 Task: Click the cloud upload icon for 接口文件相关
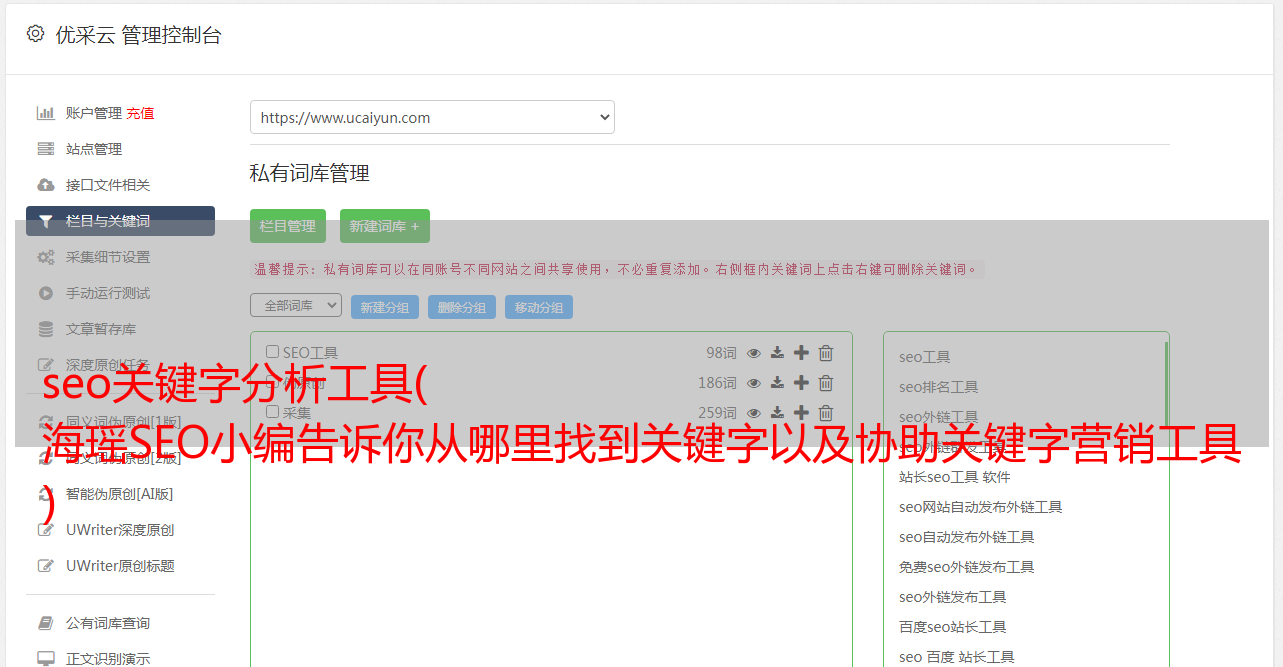click(46, 185)
